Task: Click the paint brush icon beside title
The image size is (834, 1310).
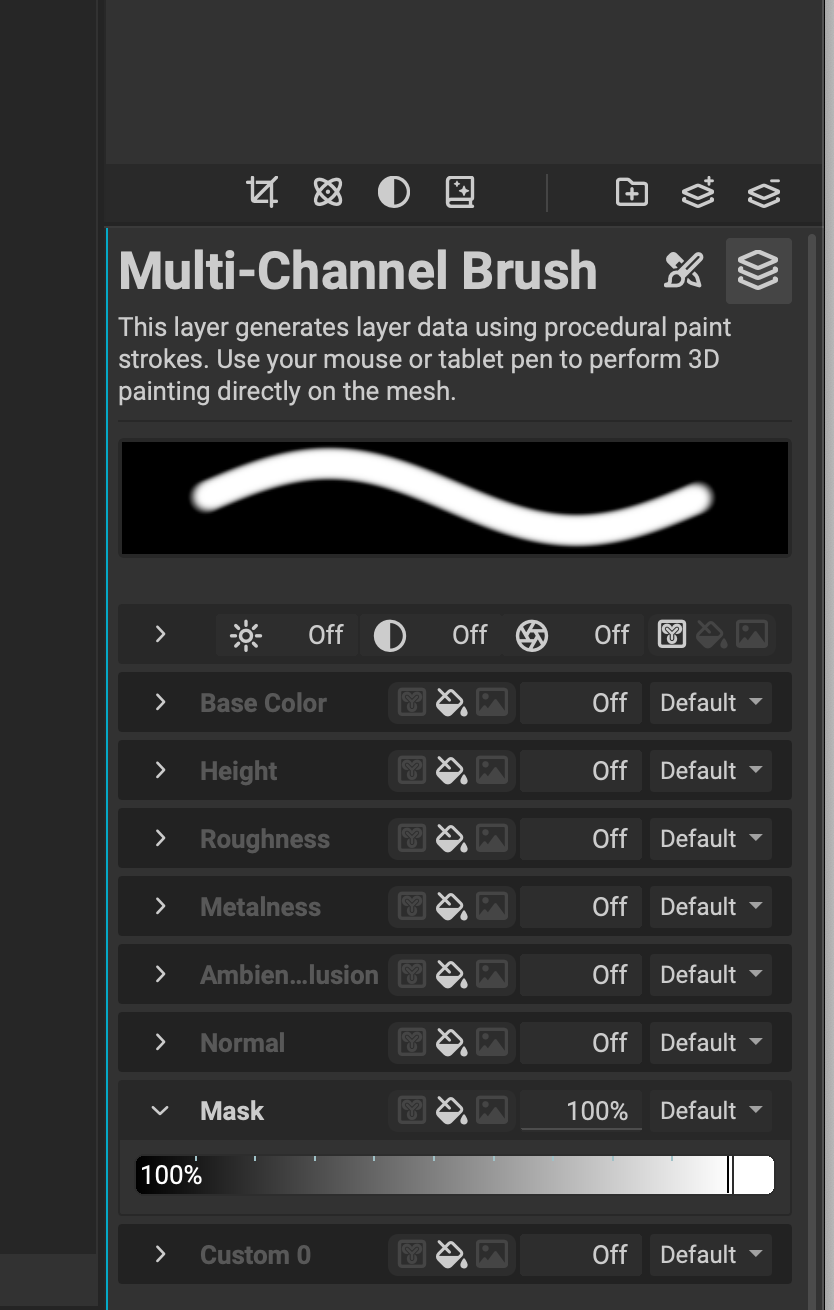Action: (x=684, y=270)
